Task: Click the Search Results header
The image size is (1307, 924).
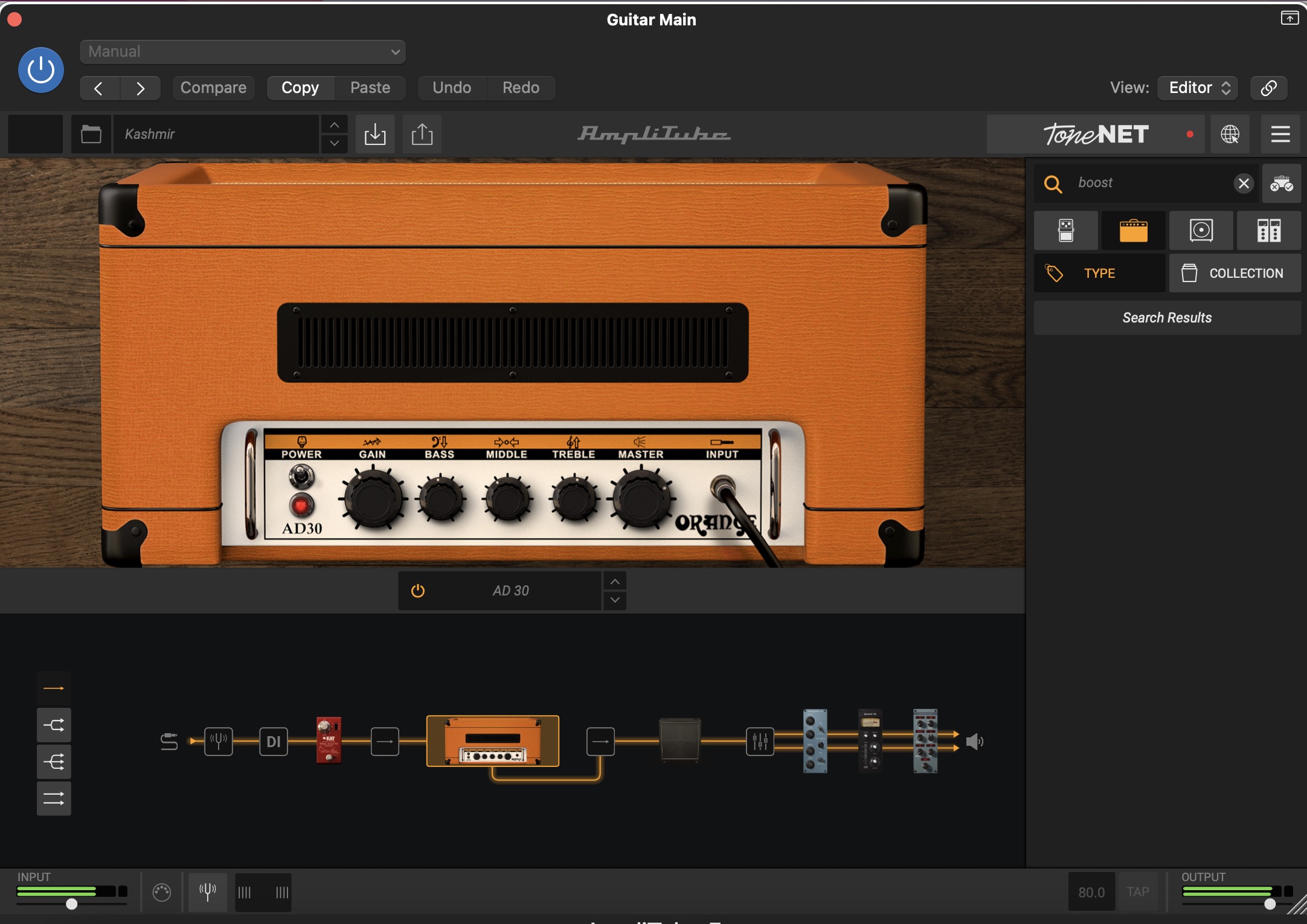Action: (x=1167, y=318)
